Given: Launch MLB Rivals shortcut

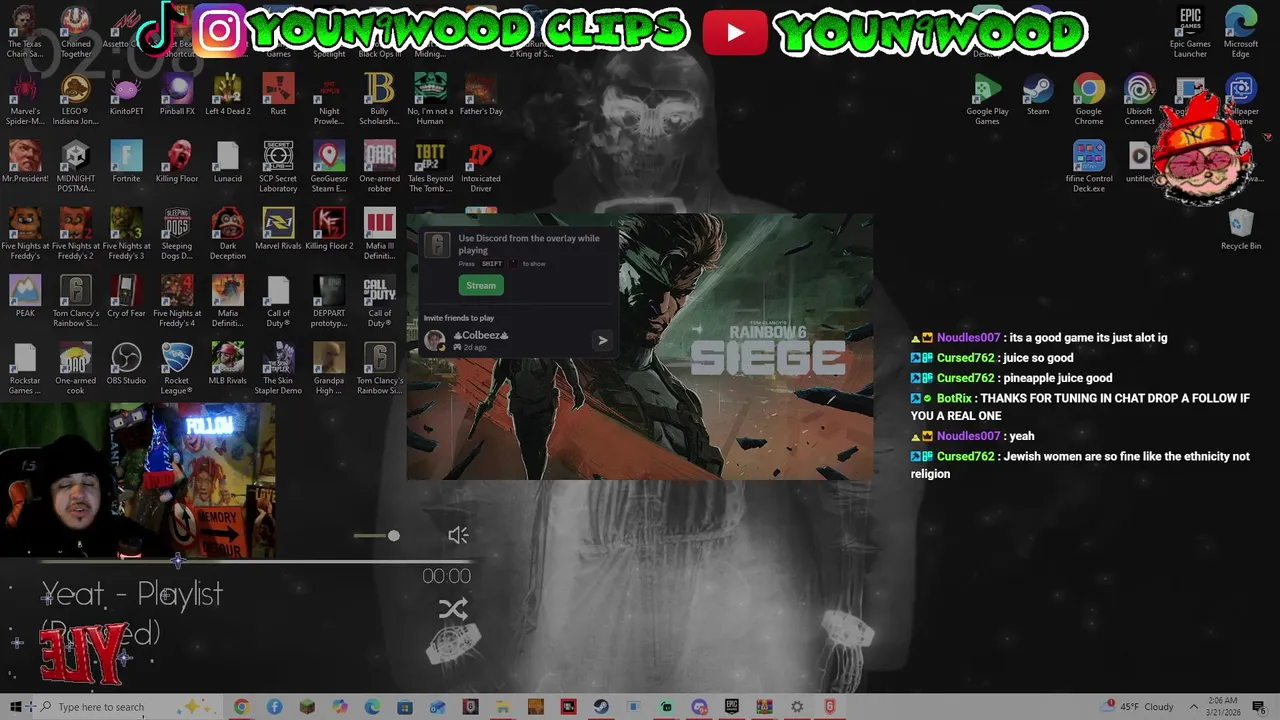Looking at the screenshot, I should [x=227, y=365].
